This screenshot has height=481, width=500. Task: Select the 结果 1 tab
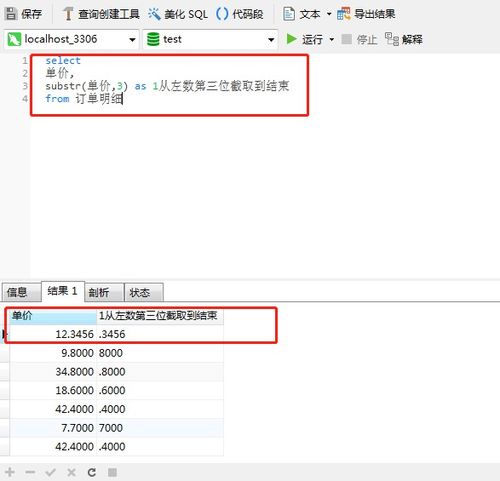(x=63, y=291)
